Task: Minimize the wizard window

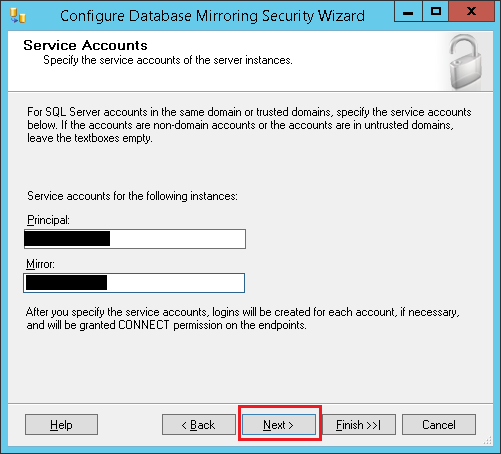Action: 408,12
